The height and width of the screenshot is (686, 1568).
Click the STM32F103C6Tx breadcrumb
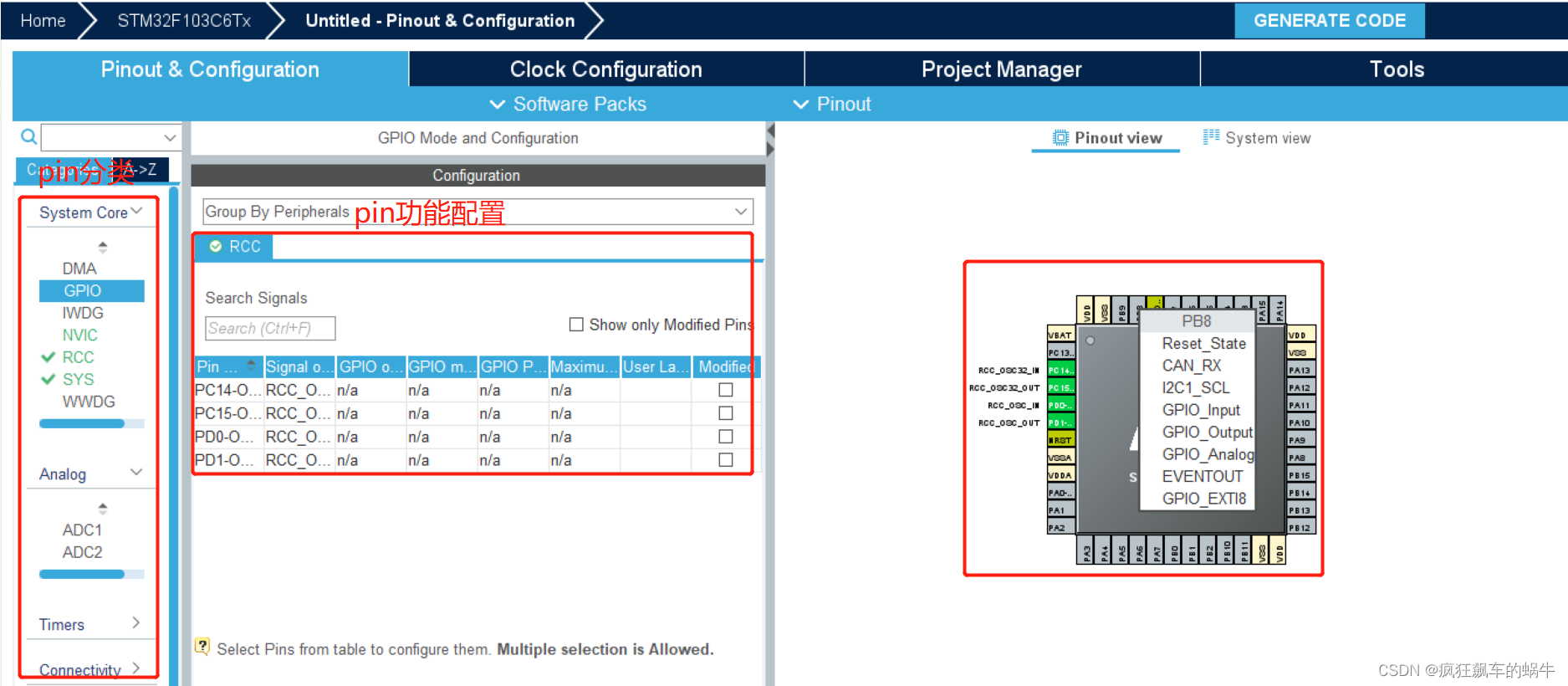[x=184, y=20]
